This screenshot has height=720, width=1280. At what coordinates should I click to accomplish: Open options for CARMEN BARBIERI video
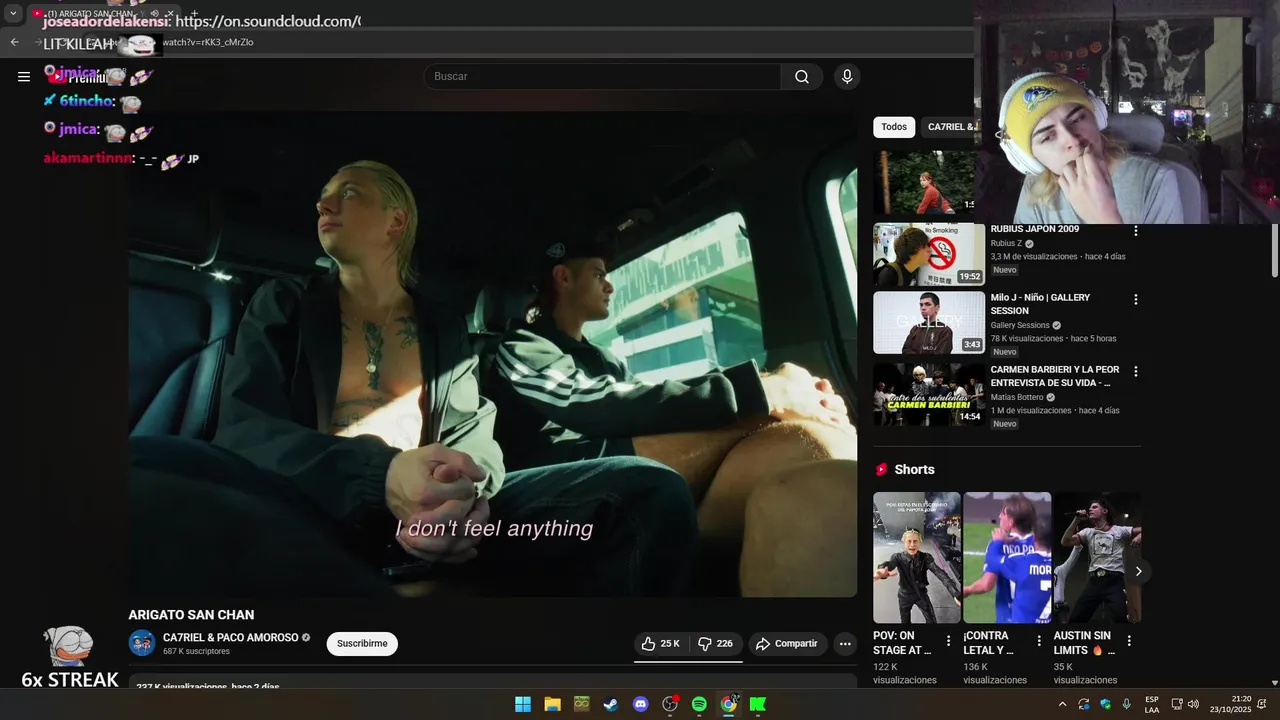(x=1135, y=371)
